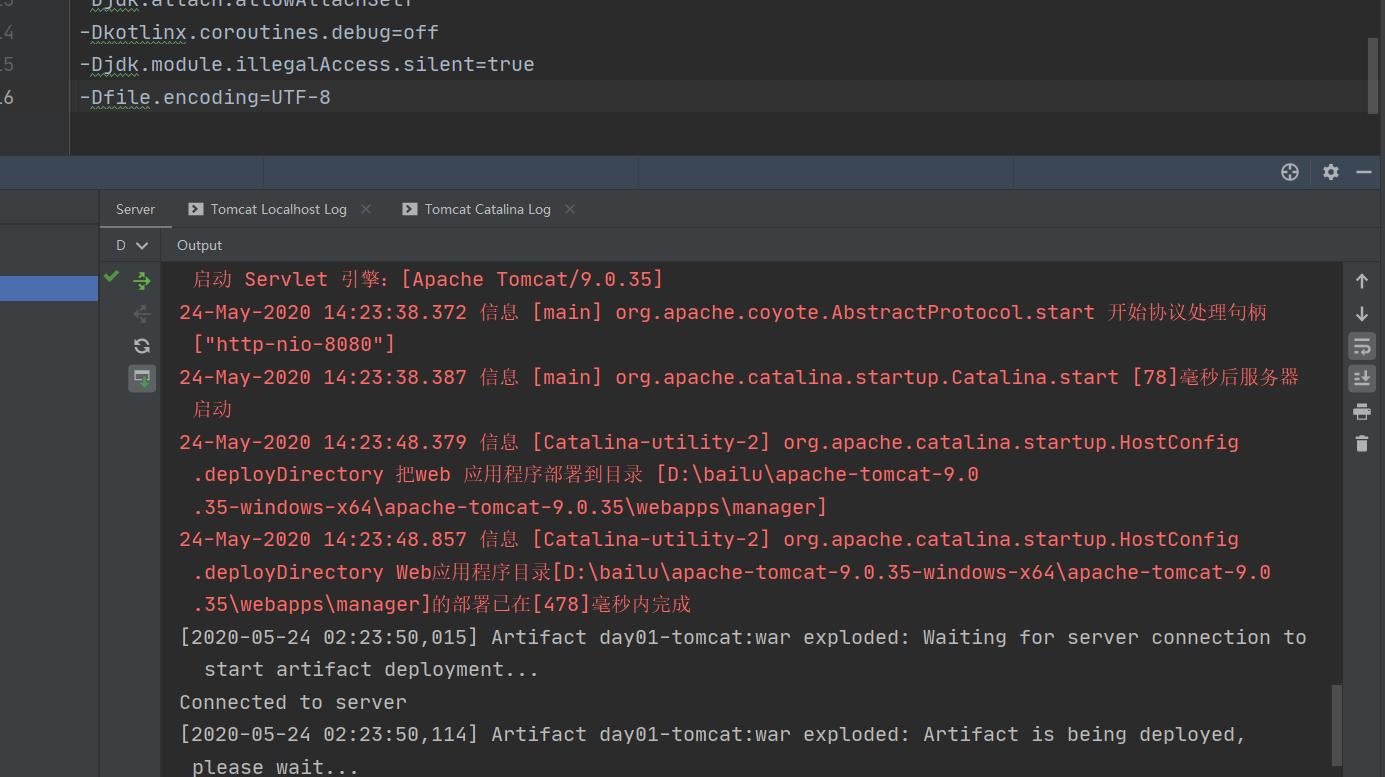The width and height of the screenshot is (1385, 777).
Task: Click the Output header label
Action: pos(199,245)
